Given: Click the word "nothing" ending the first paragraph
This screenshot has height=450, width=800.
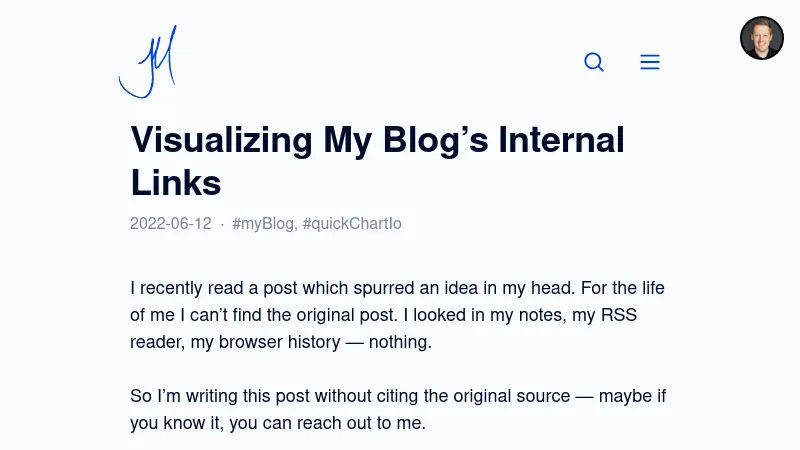Looking at the screenshot, I should (398, 342).
